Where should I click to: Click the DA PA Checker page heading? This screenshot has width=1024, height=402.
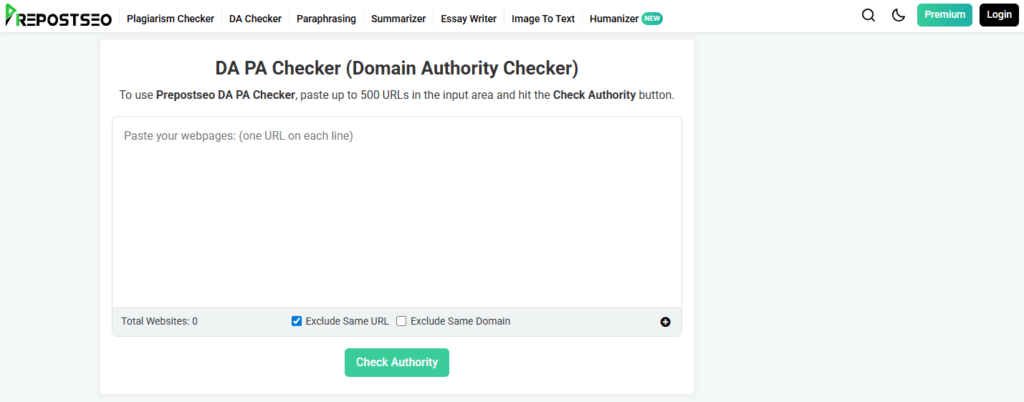point(397,69)
